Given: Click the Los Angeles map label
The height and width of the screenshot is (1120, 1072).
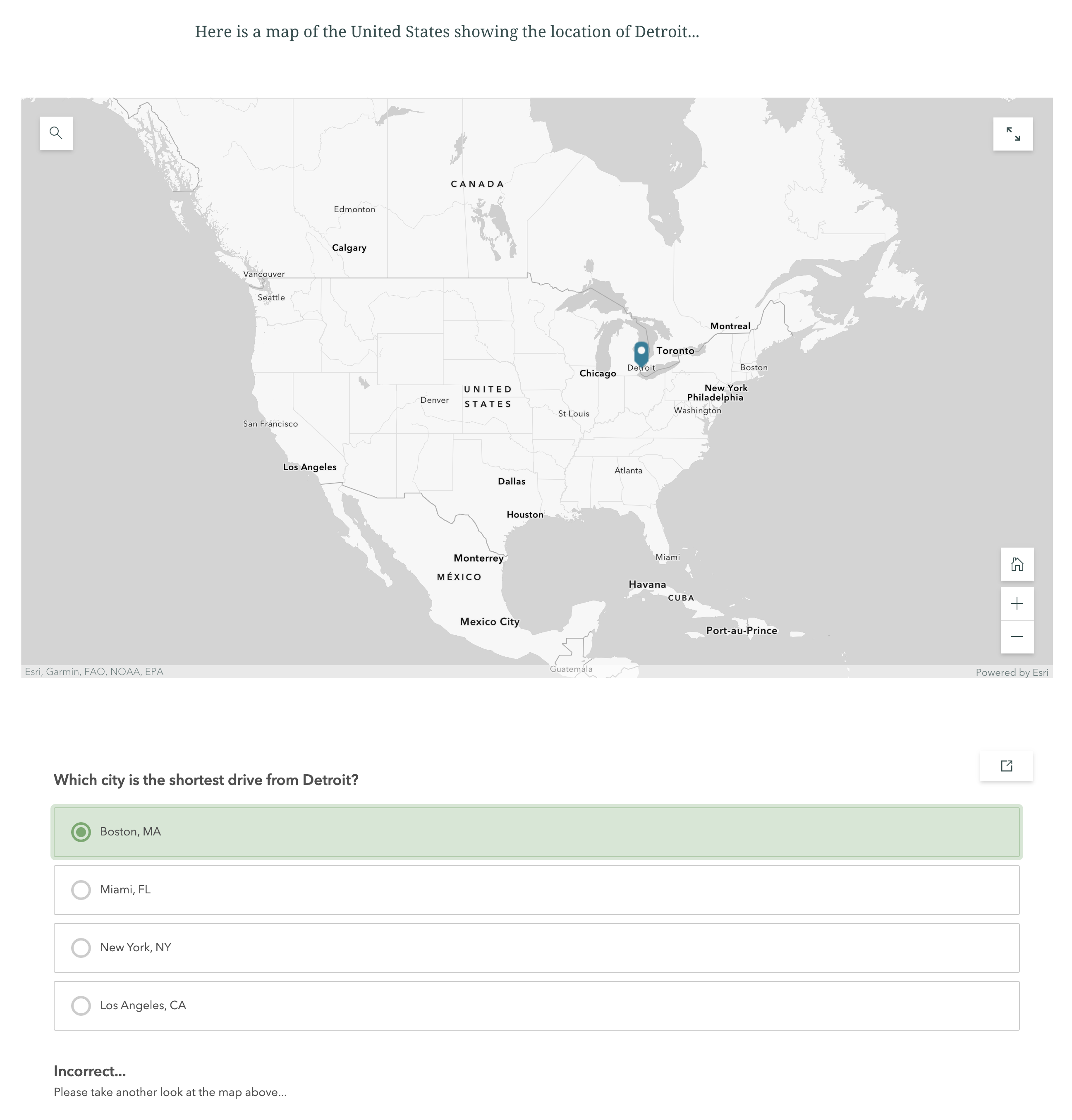Looking at the screenshot, I should (x=310, y=467).
